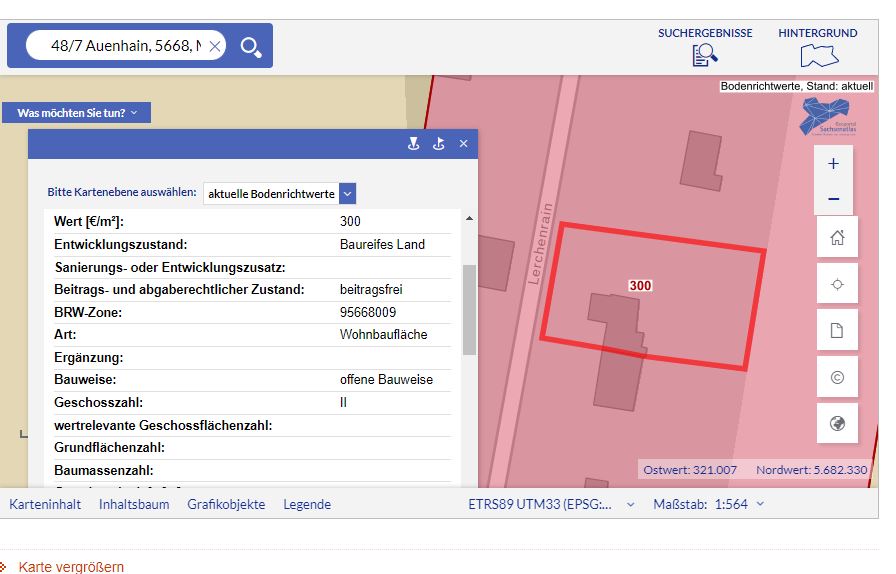Click 'Karte vergrößern' link

(71, 567)
